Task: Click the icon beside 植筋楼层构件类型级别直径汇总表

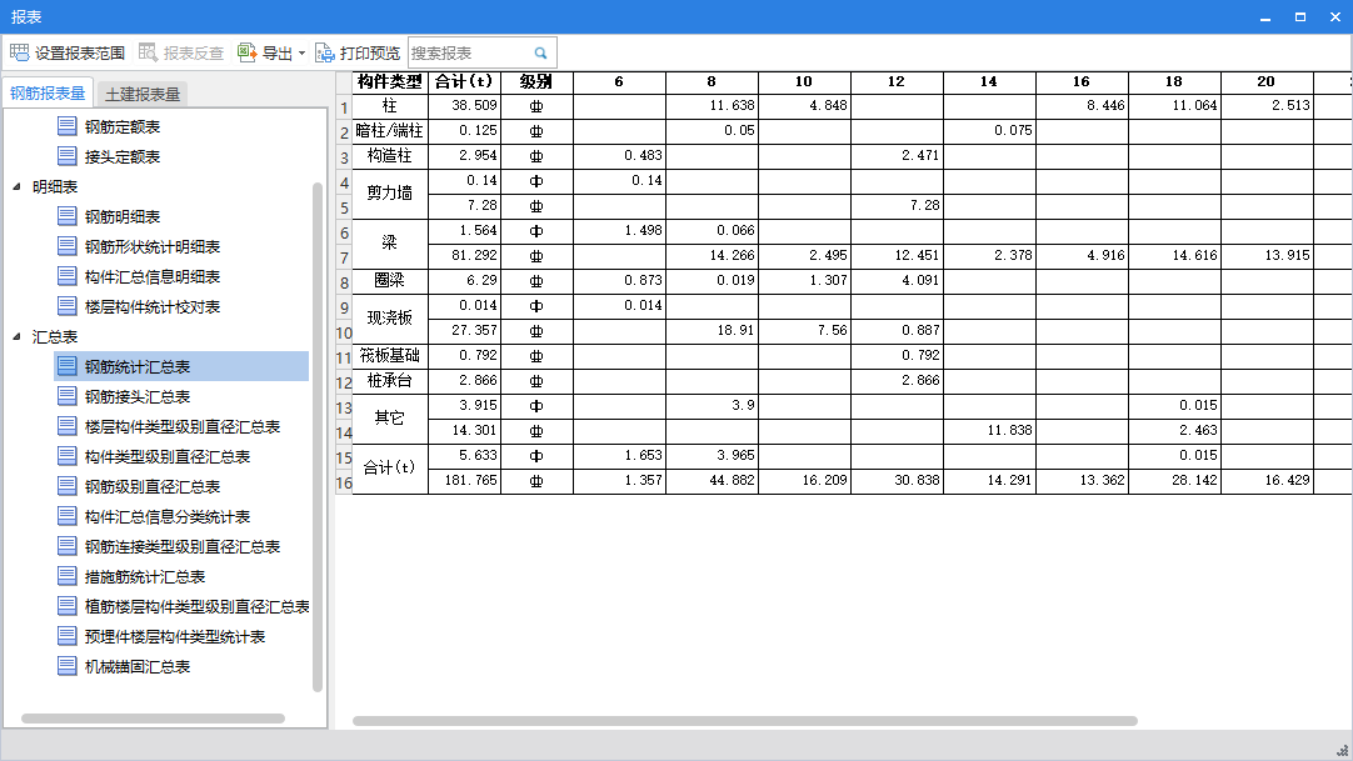Action: click(x=67, y=606)
